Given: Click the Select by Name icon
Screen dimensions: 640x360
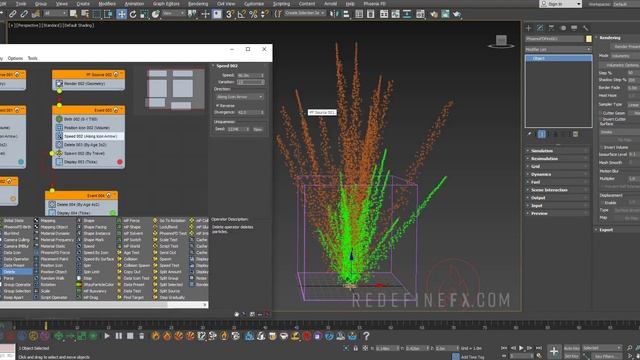Looking at the screenshot, I should [85, 14].
